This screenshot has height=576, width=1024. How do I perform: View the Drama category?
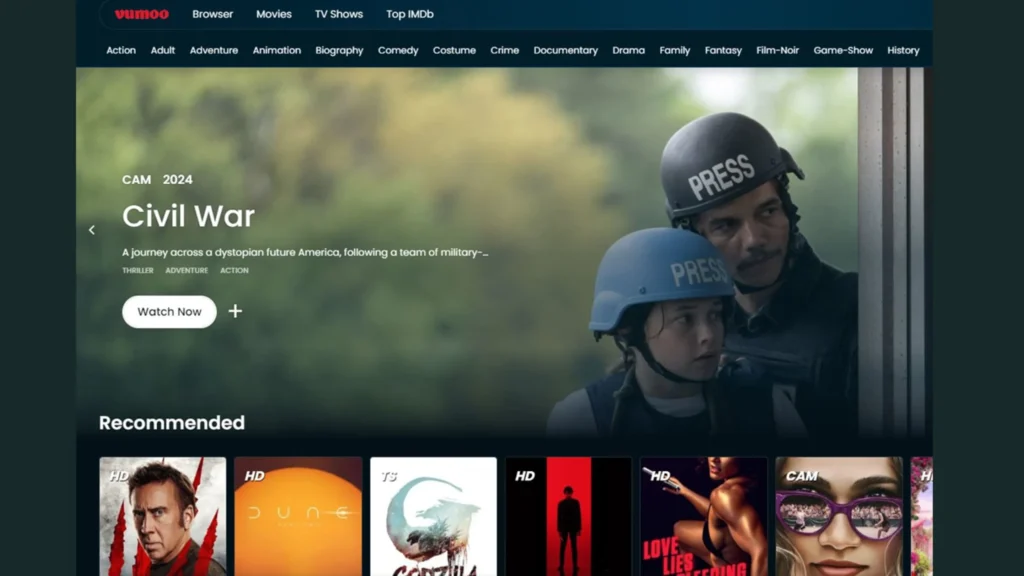628,50
